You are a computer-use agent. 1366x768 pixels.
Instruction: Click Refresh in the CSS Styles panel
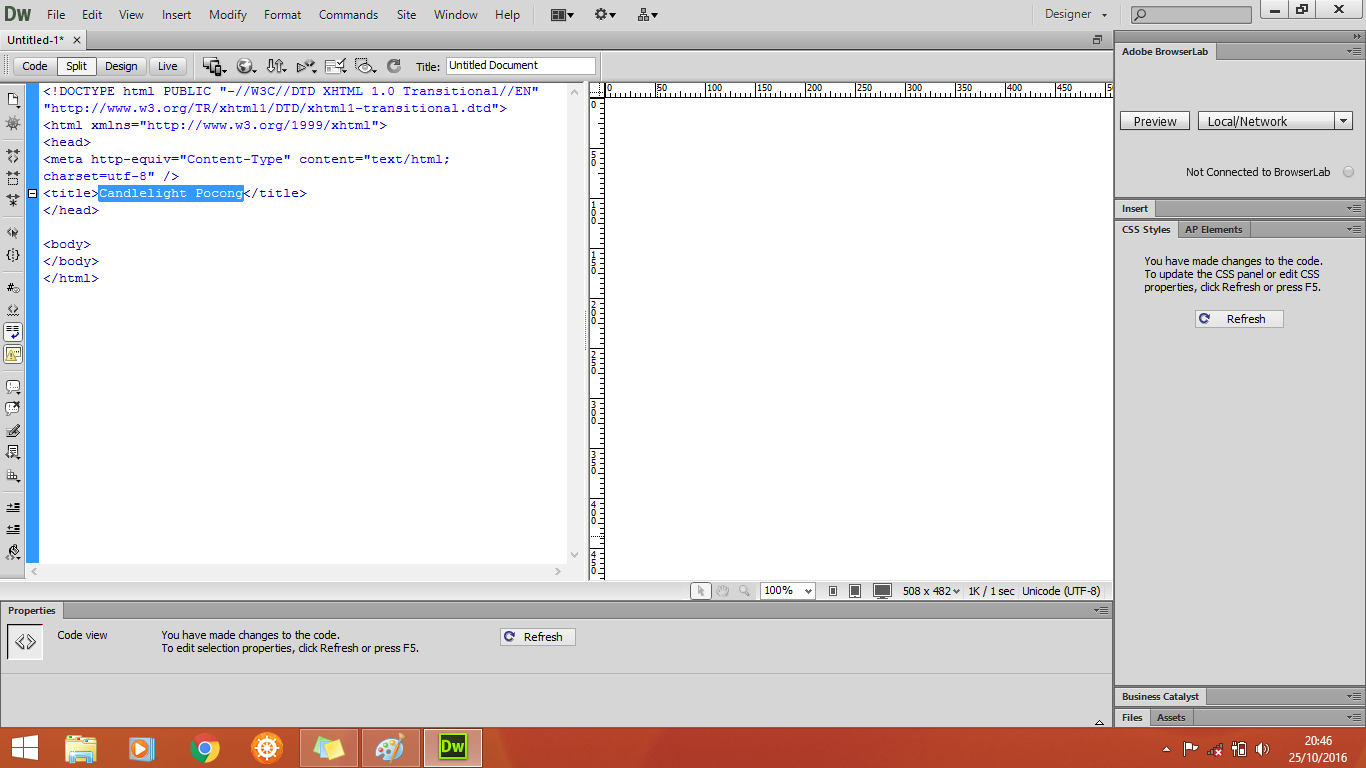(x=1239, y=318)
